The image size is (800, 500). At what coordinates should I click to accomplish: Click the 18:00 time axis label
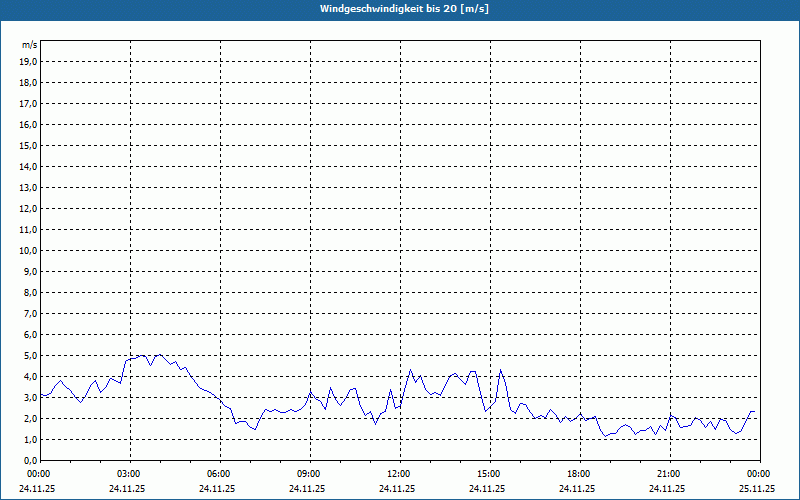click(579, 474)
